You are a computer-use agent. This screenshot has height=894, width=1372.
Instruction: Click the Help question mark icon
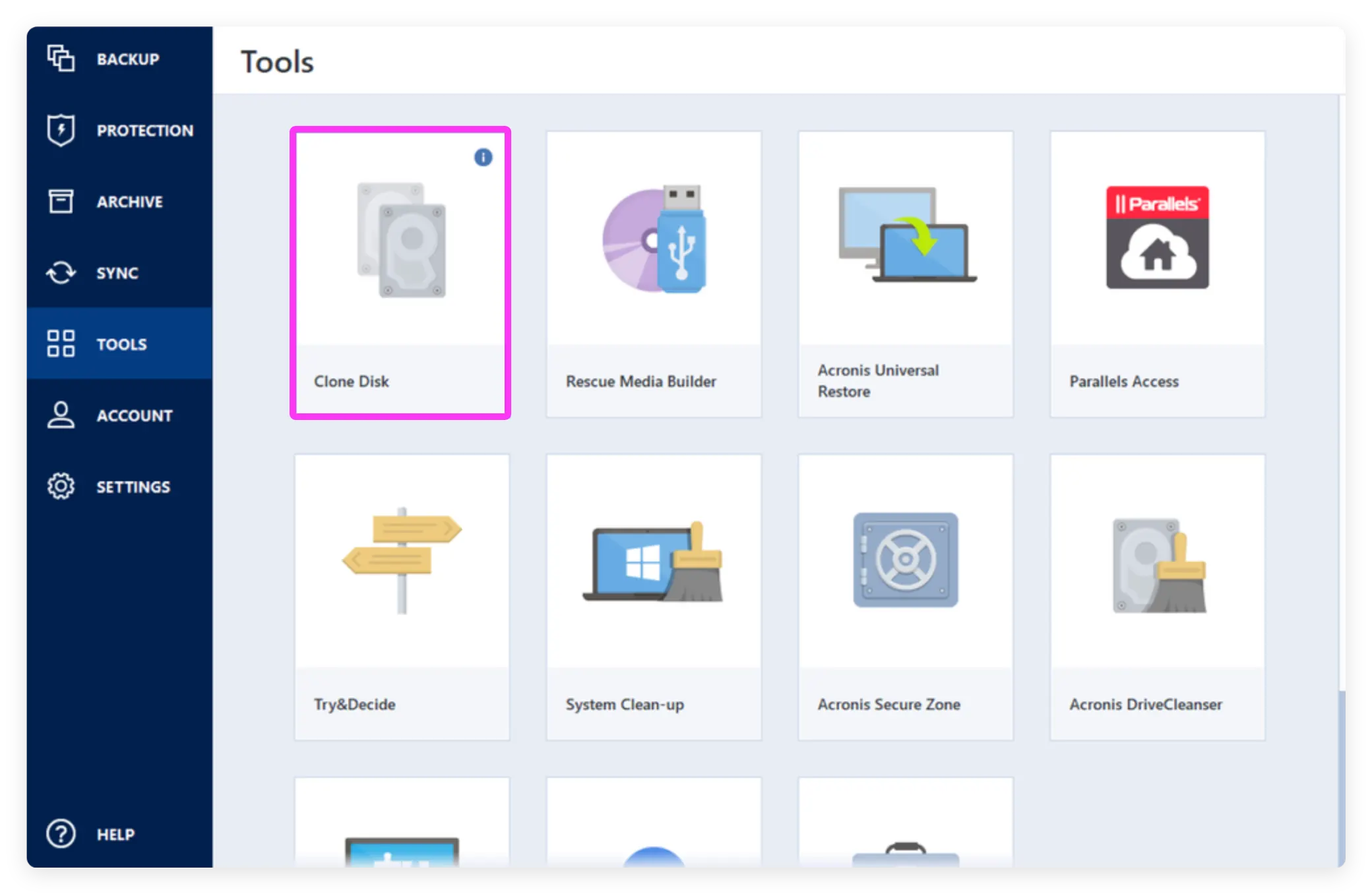click(61, 833)
